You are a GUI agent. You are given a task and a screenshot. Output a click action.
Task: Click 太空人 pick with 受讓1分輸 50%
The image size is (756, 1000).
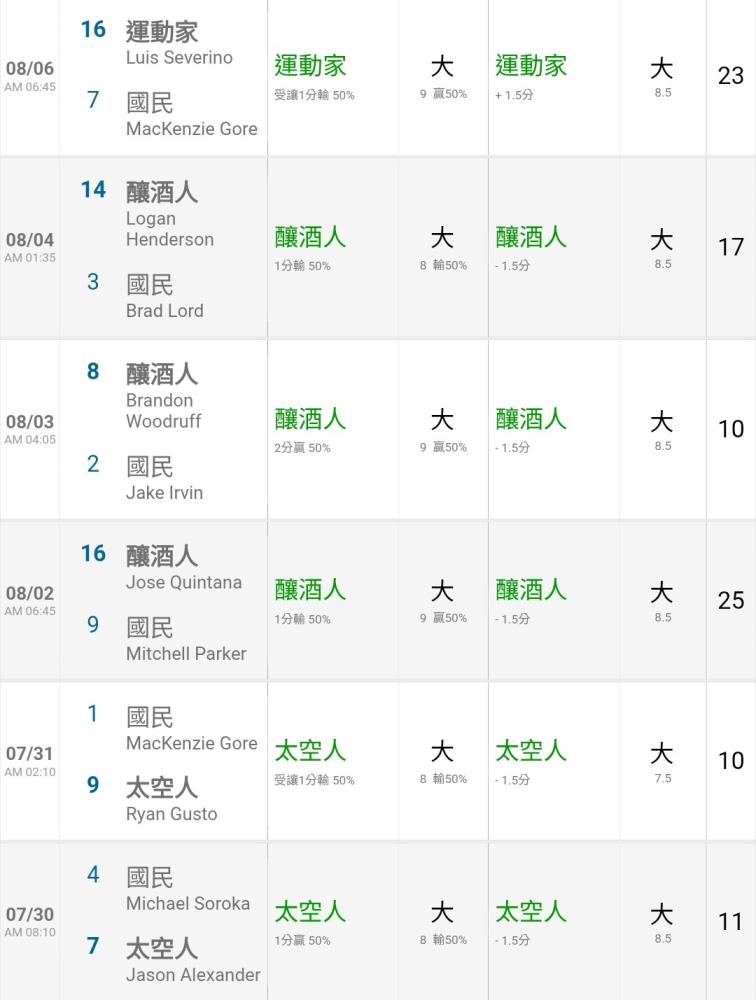[314, 762]
